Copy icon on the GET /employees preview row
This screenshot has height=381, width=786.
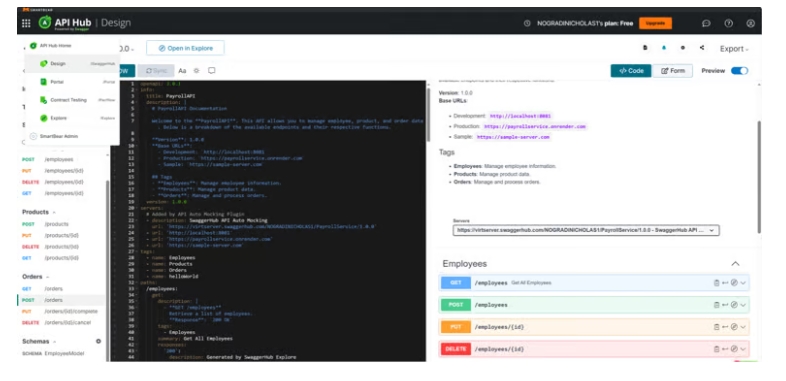(716, 283)
